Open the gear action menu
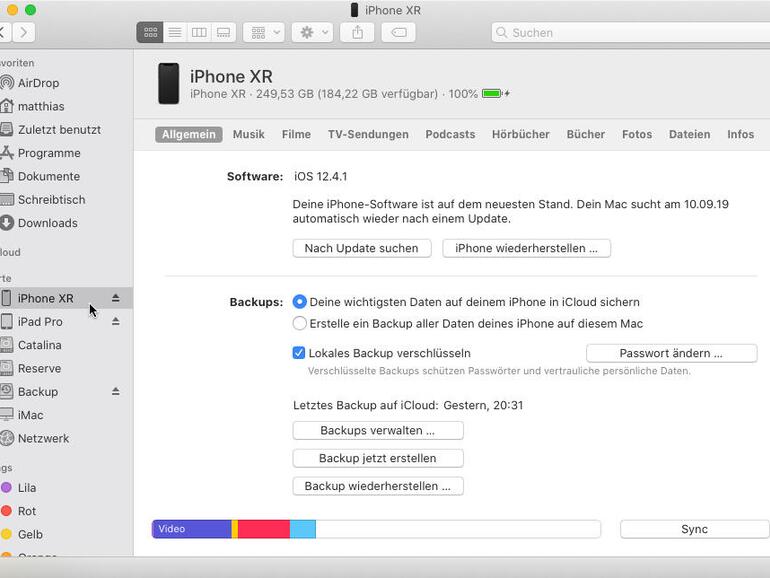Image resolution: width=770 pixels, height=578 pixels. point(313,32)
